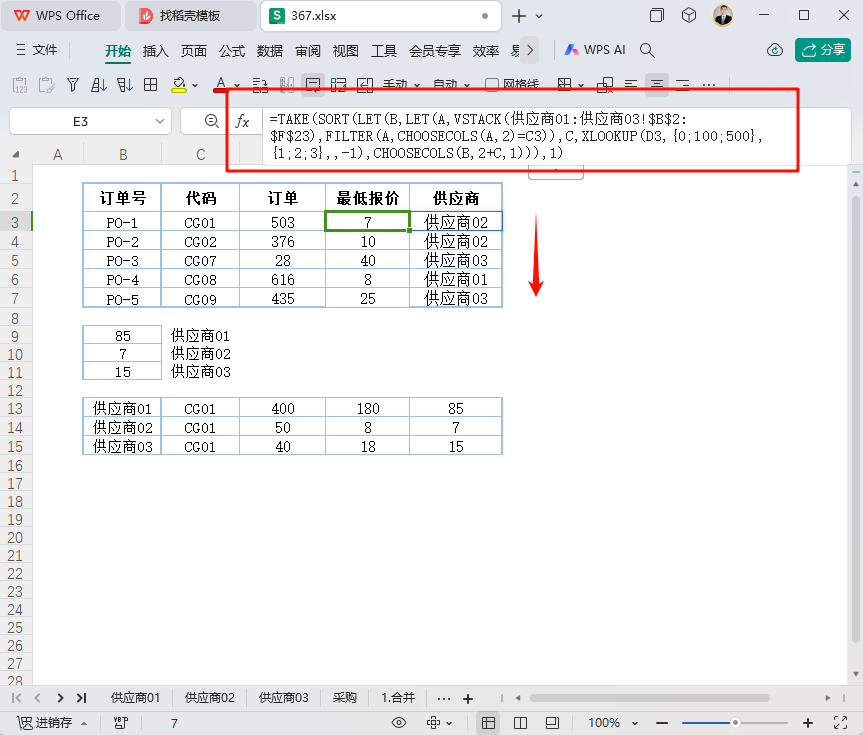
Task: Open the 数据 ribbon tab
Action: (270, 51)
